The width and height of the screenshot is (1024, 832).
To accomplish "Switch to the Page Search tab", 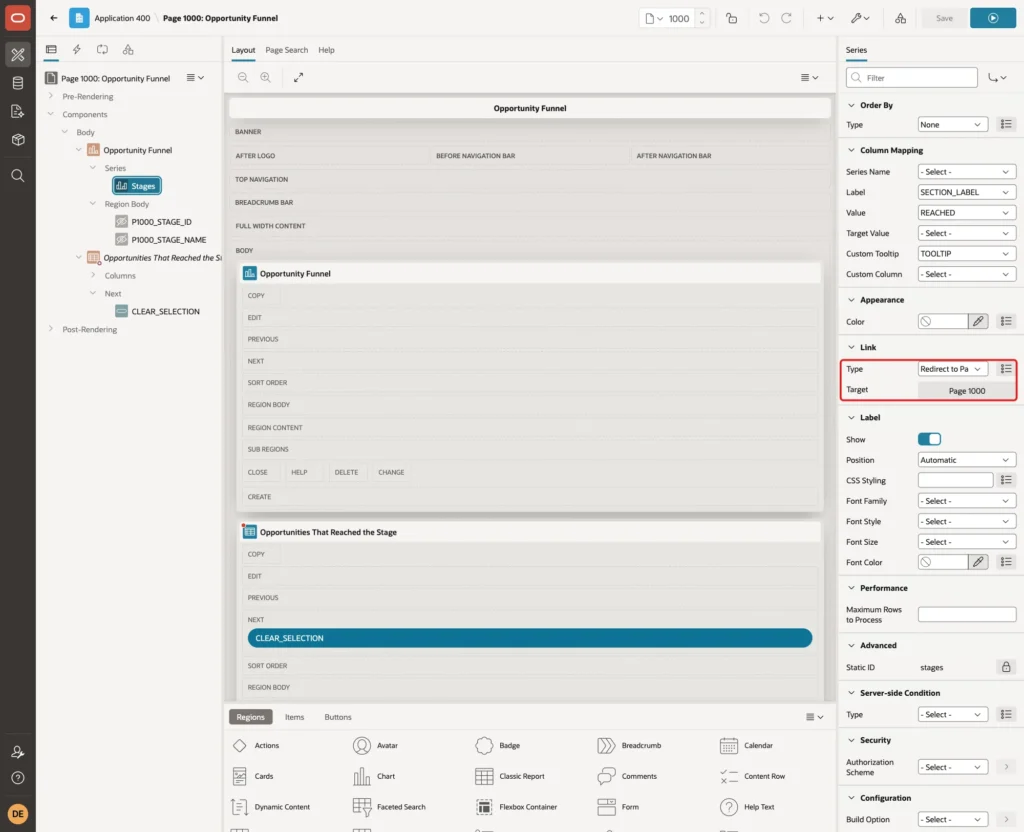I will 286,50.
